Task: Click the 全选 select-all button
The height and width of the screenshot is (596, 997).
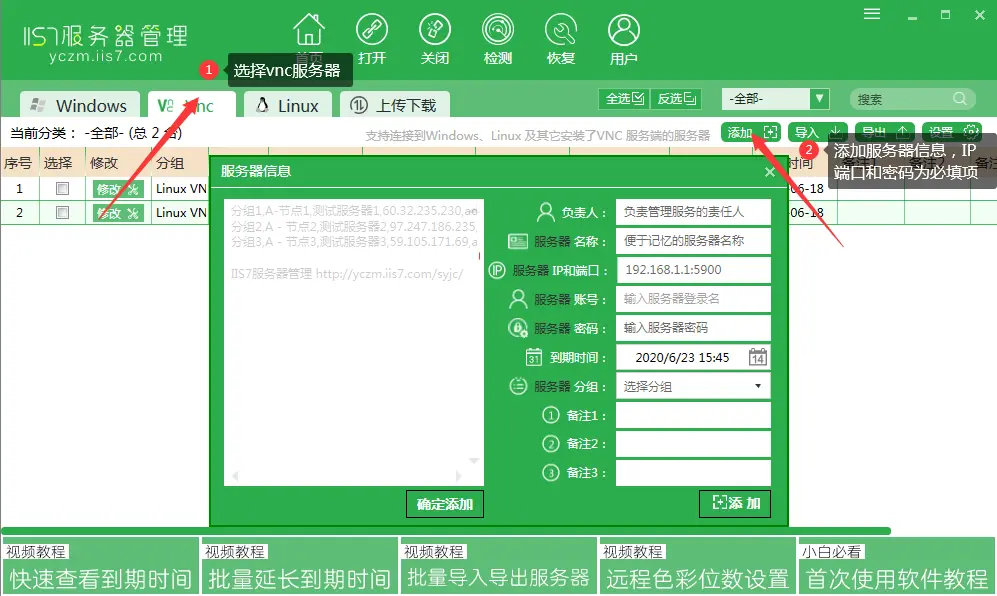Action: [x=624, y=99]
